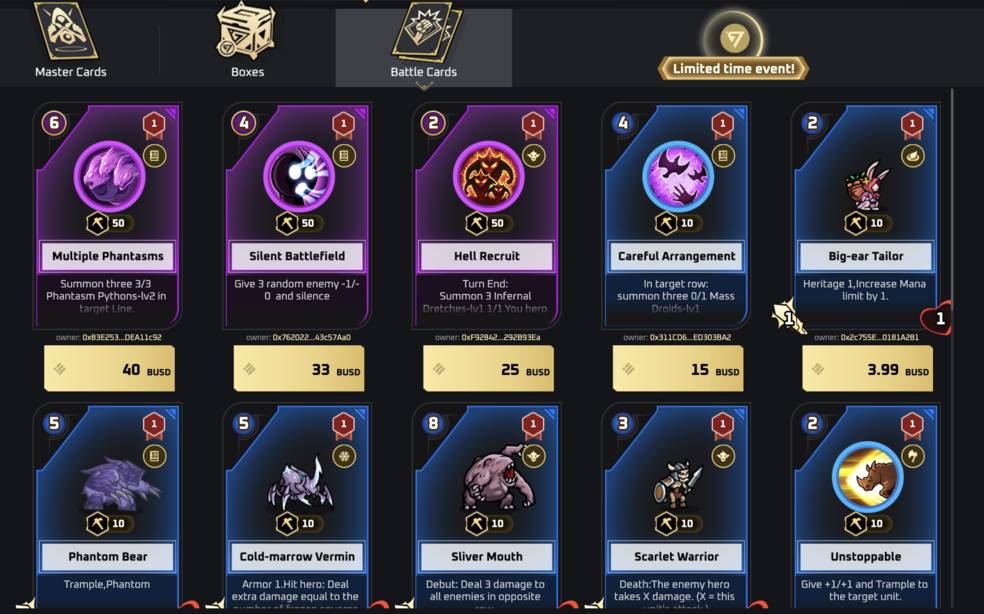Click the Silent Battlefield ghost artwork icon

tap(299, 176)
